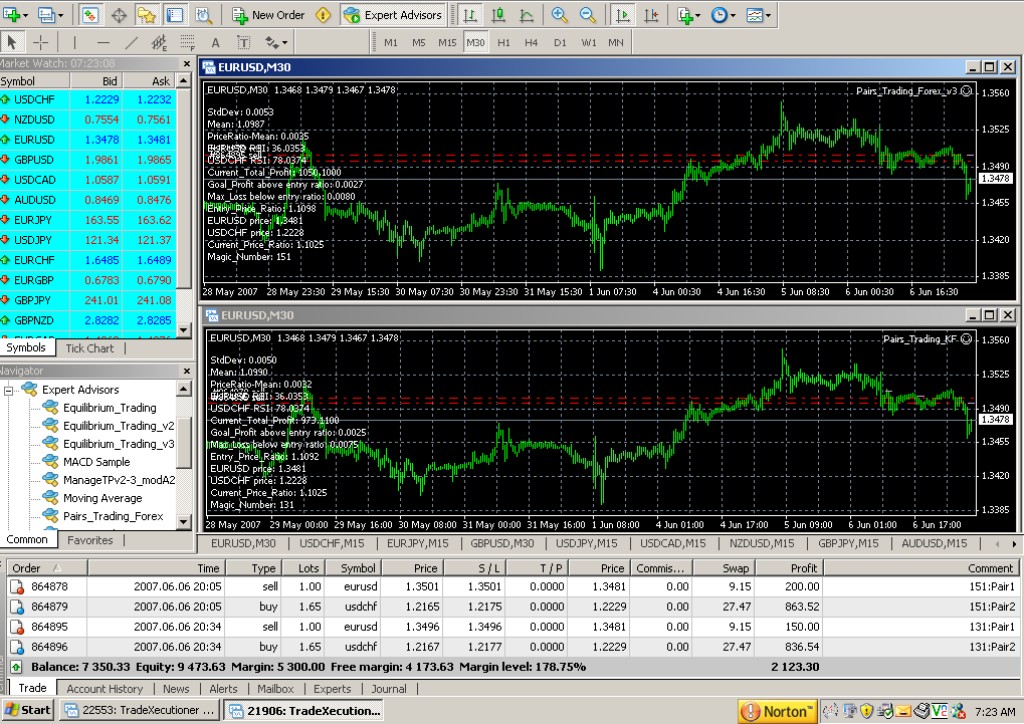Viewport: 1024px width, 724px height.
Task: Open the arrows objects dropdown
Action: 276,42
